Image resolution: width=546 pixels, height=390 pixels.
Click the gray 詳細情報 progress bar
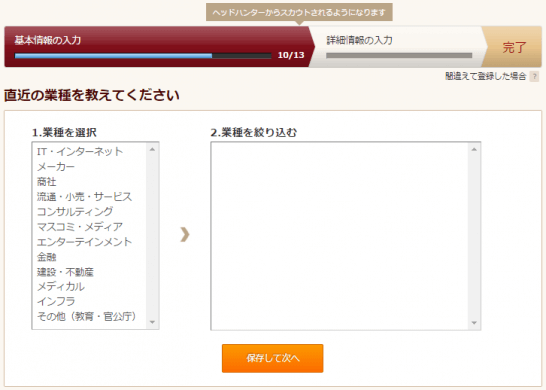(399, 55)
